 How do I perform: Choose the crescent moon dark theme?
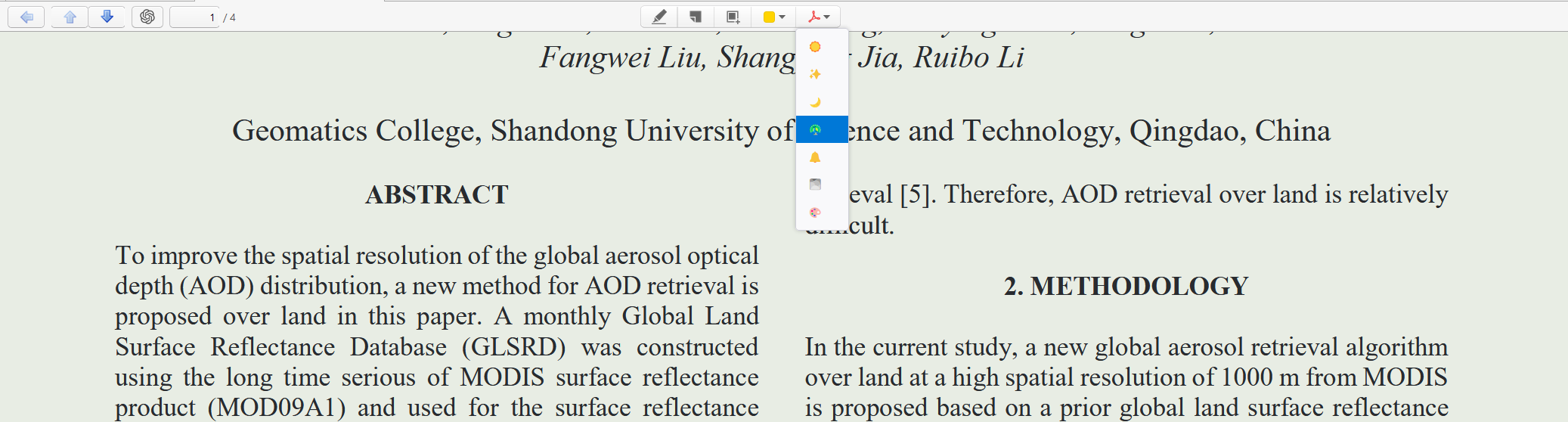[x=822, y=102]
